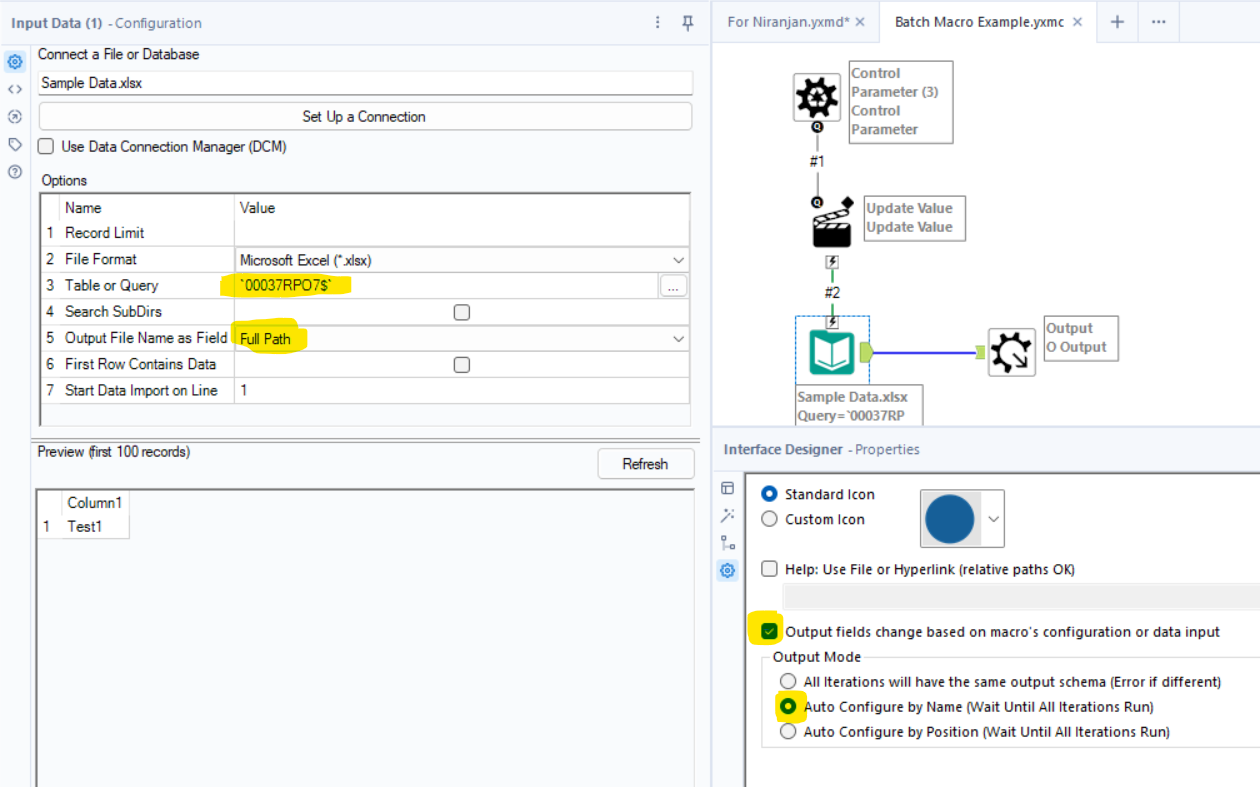Click the Control Parameter tool icon
Viewport: 1260px width, 787px height.
pyautogui.click(x=817, y=97)
